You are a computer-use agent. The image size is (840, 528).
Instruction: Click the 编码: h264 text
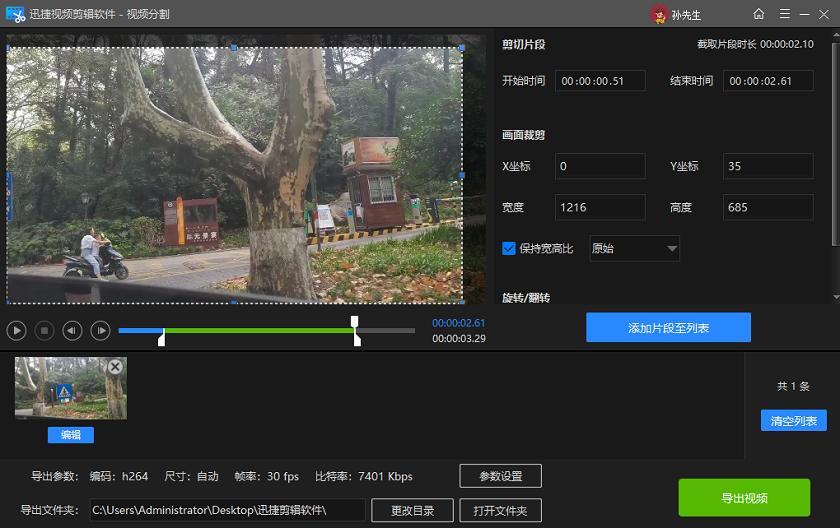(x=119, y=476)
